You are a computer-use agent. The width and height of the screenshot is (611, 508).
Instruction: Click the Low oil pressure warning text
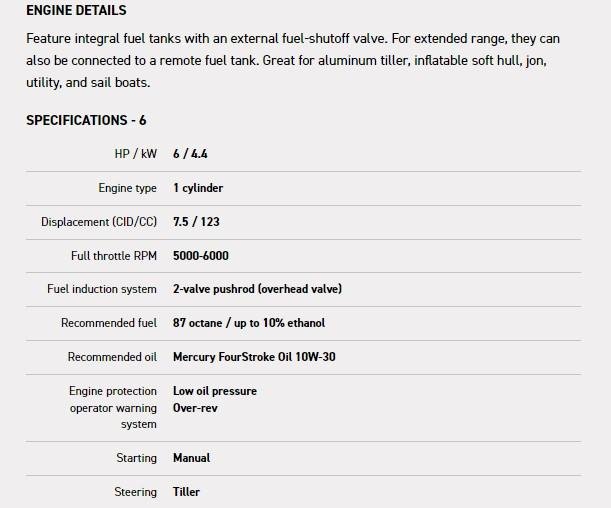pos(215,391)
